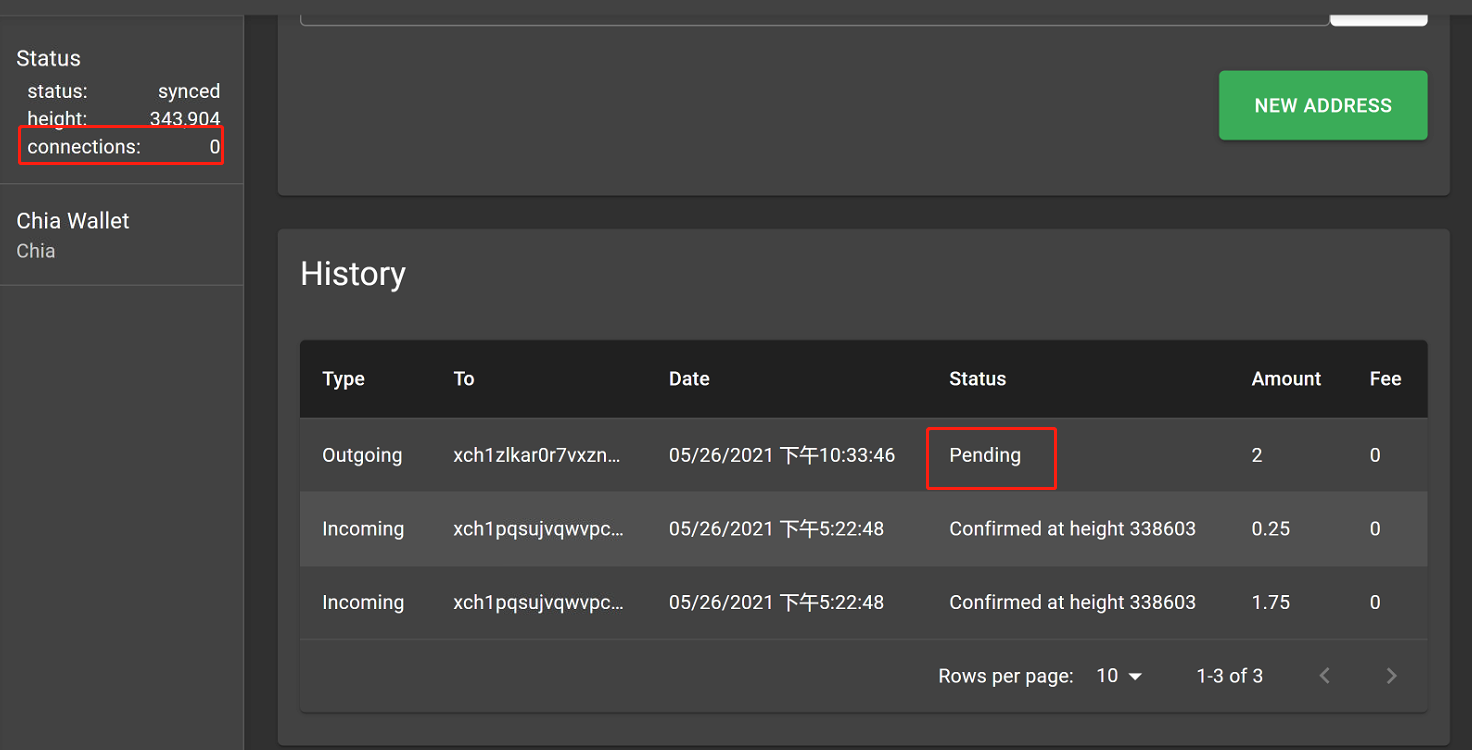Click the amount 1.75 cell
This screenshot has width=1472, height=750.
(1271, 602)
